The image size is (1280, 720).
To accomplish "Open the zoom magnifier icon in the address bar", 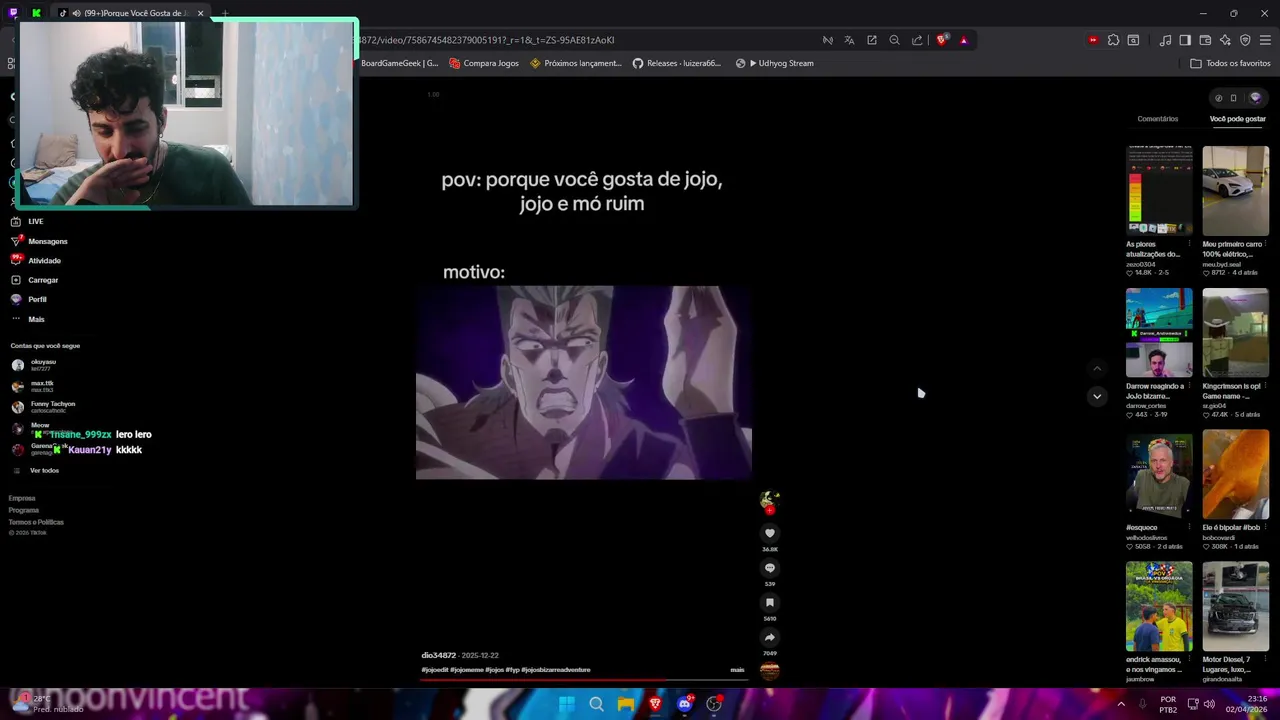I will pos(894,40).
